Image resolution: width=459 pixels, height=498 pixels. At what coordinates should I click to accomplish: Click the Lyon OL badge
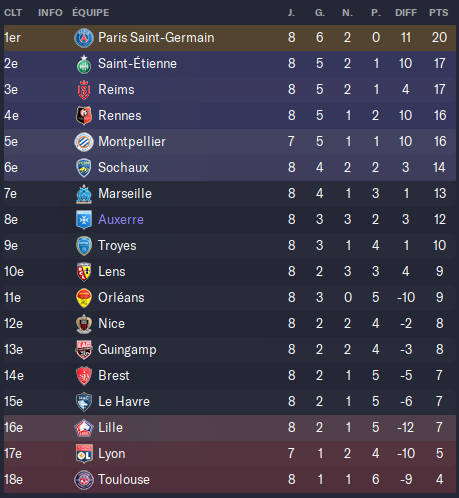[x=84, y=454]
